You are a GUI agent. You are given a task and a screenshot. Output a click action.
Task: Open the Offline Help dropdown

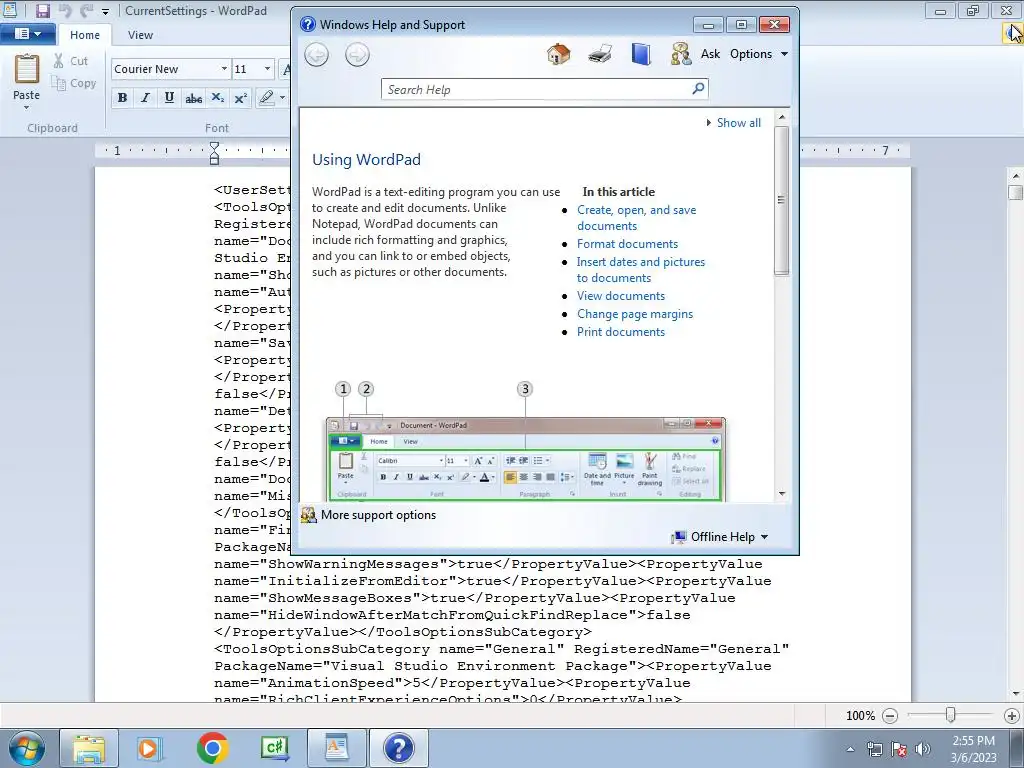tap(721, 537)
